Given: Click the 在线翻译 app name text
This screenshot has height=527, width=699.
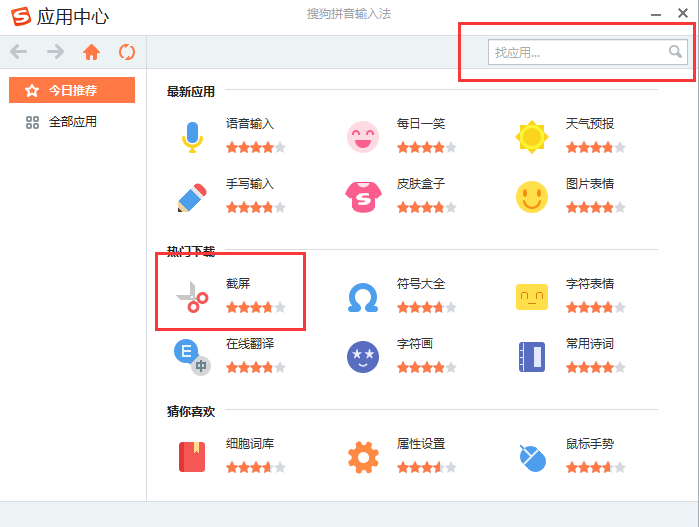Looking at the screenshot, I should (x=250, y=343).
